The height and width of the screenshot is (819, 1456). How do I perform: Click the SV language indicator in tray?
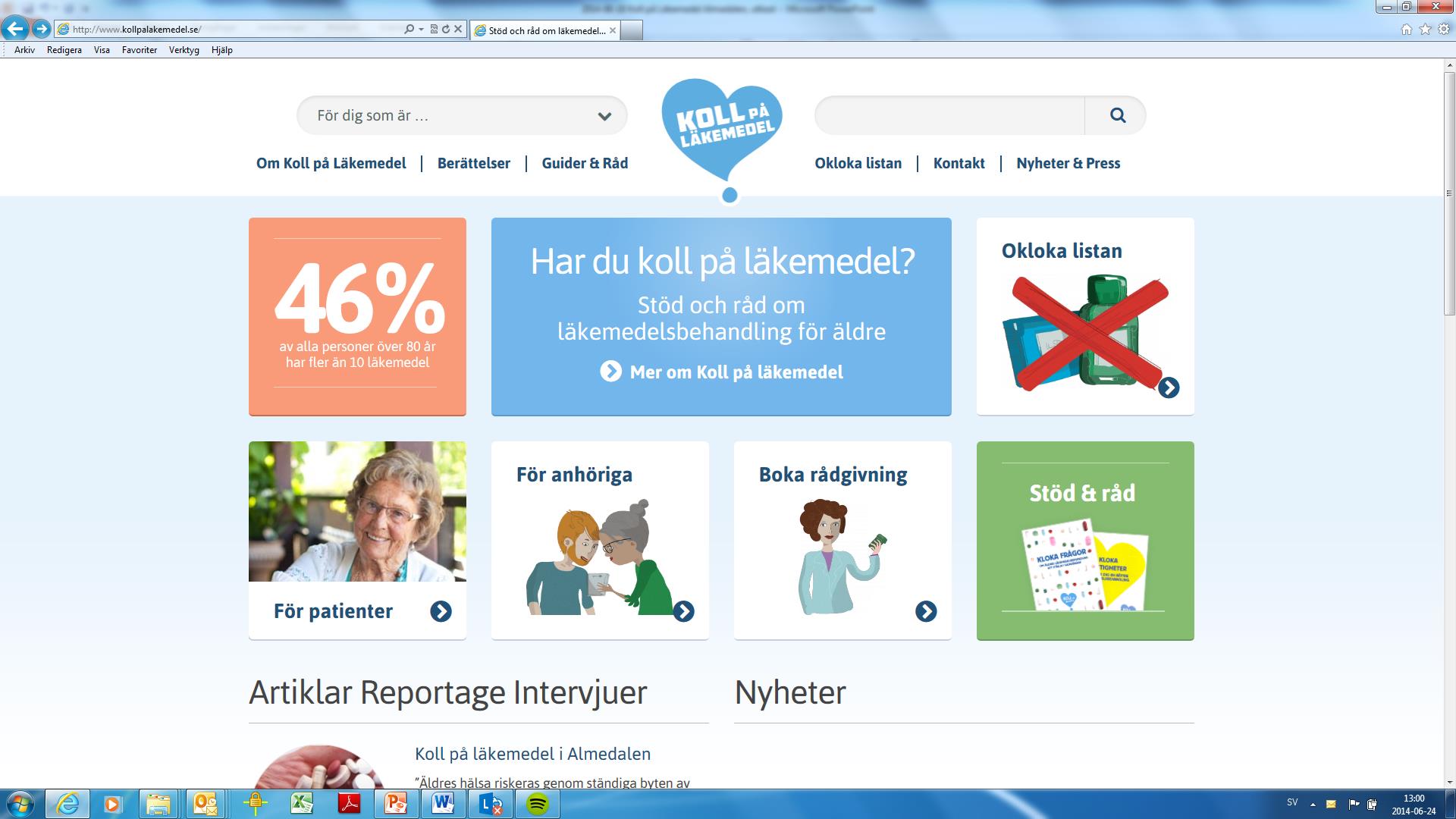(x=1292, y=802)
